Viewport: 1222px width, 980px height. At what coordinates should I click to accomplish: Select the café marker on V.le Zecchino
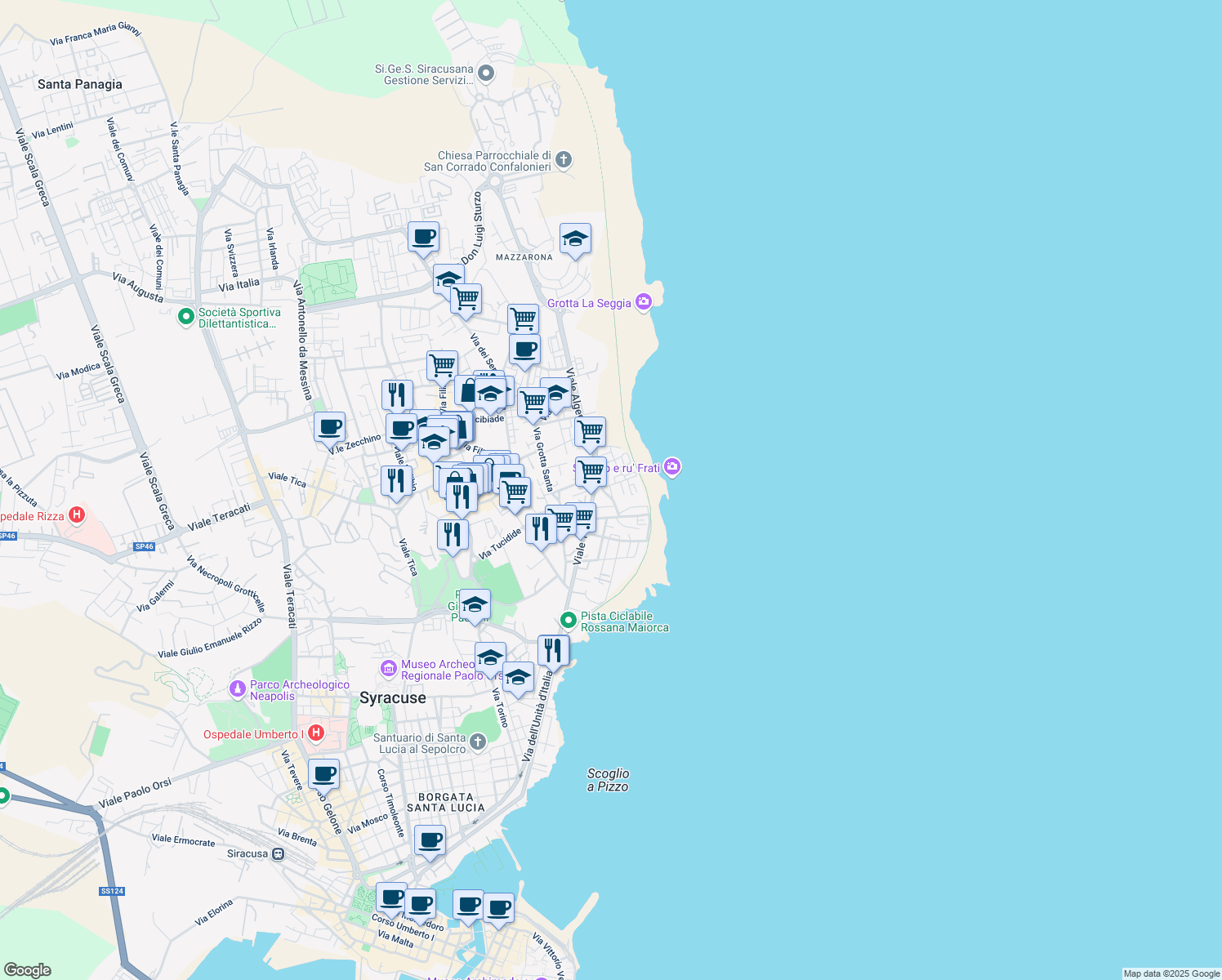coord(330,428)
